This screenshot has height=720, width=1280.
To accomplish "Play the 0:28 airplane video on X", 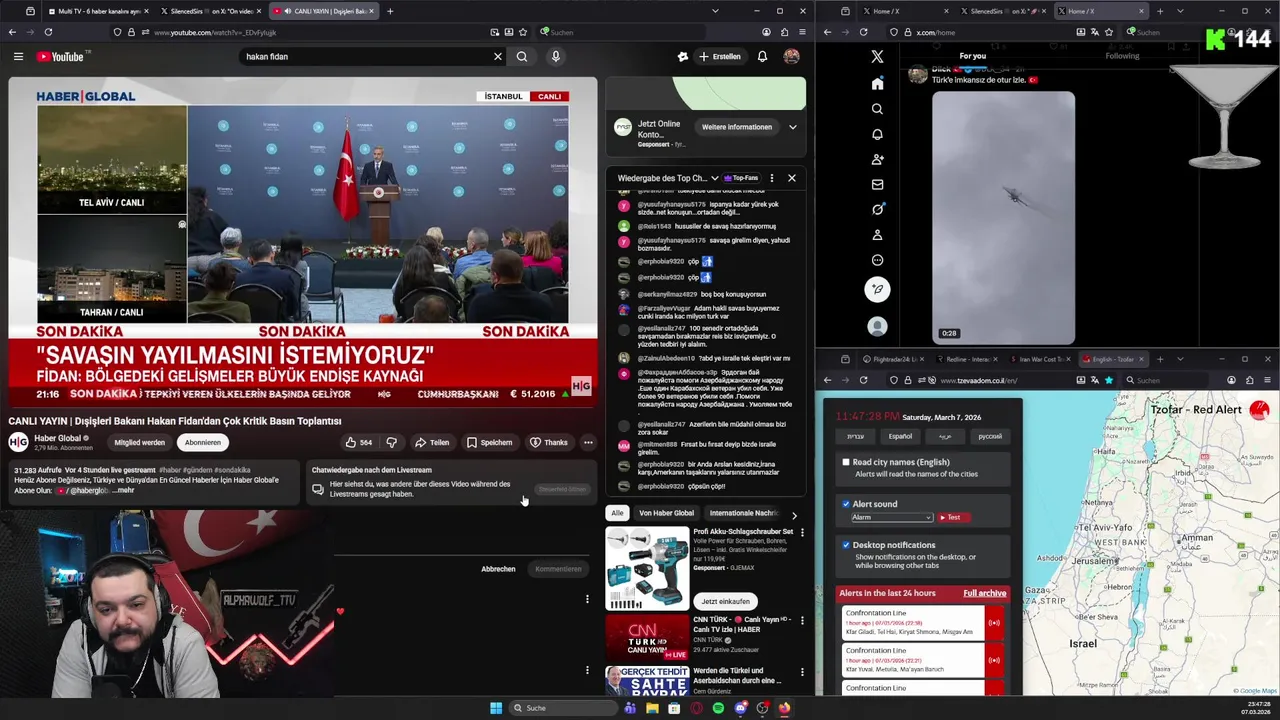I will [1003, 217].
